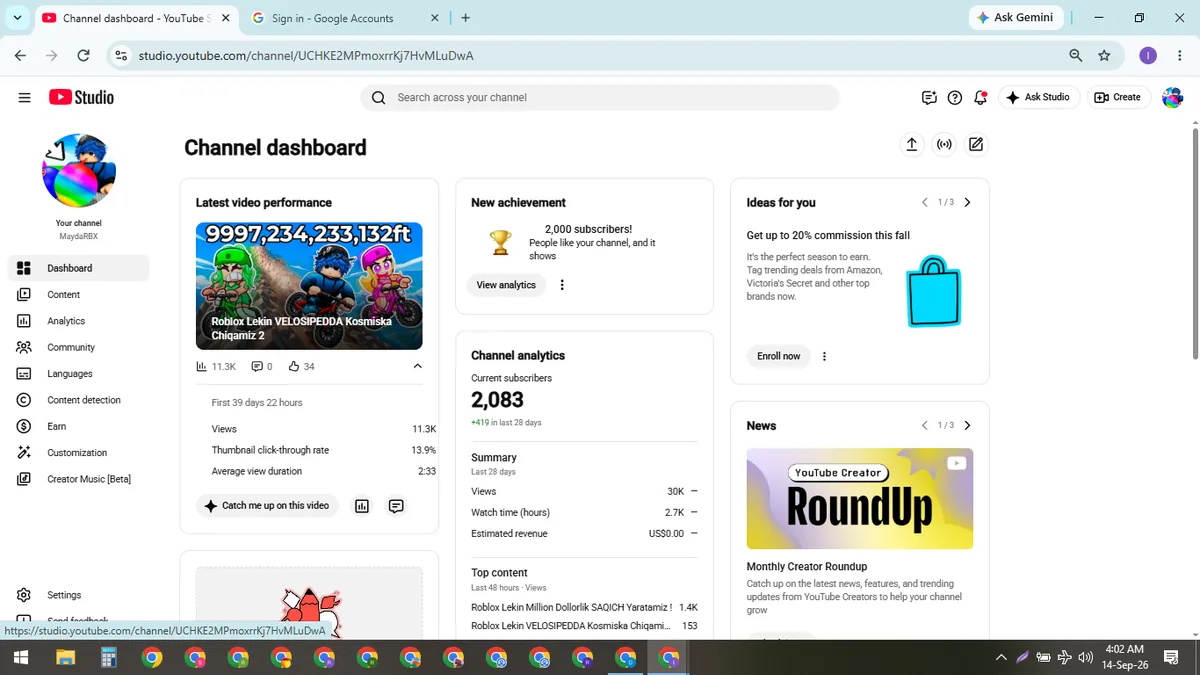Viewport: 1200px width, 675px height.
Task: Click the trophy icon in New achievement
Action: (x=500, y=242)
